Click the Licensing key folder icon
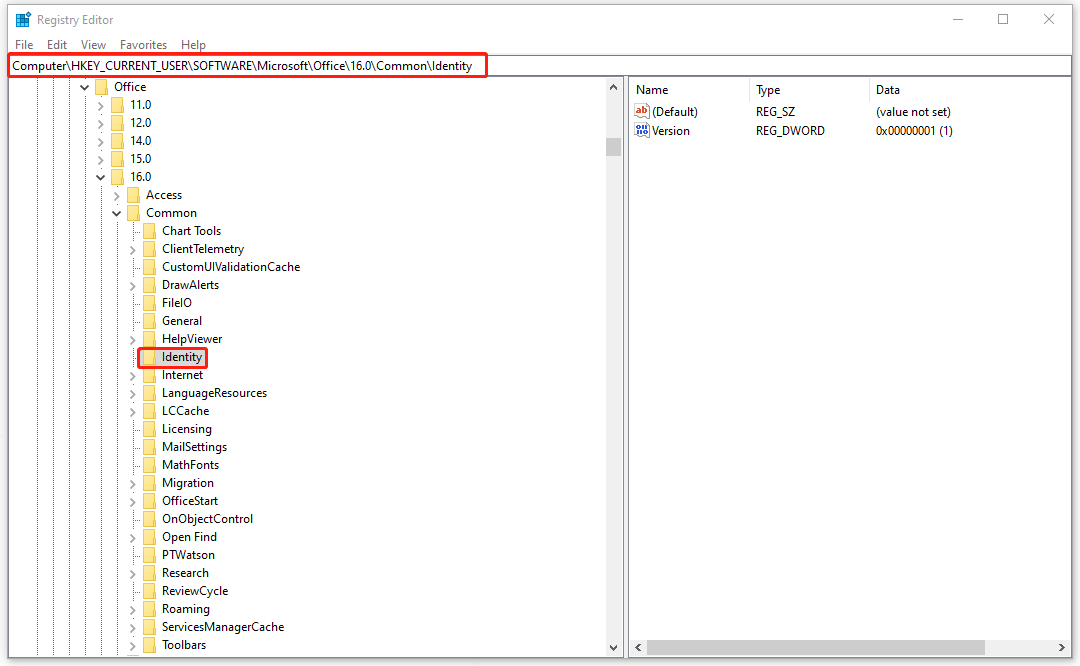This screenshot has height=666, width=1080. [147, 429]
